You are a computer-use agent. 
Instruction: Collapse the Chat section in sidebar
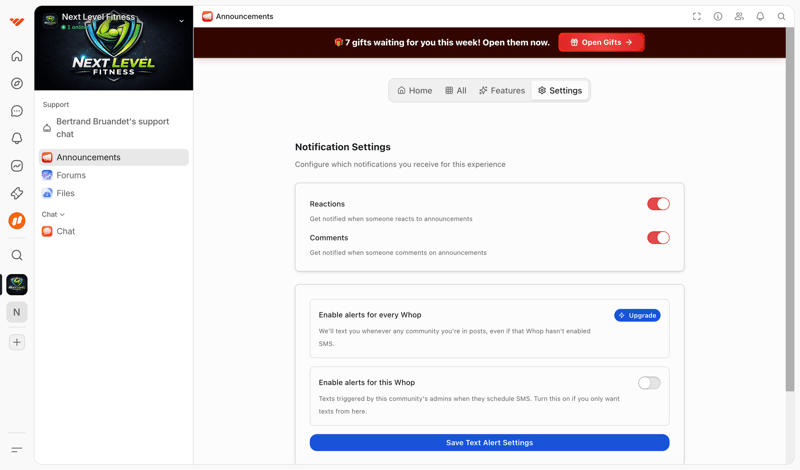point(53,214)
